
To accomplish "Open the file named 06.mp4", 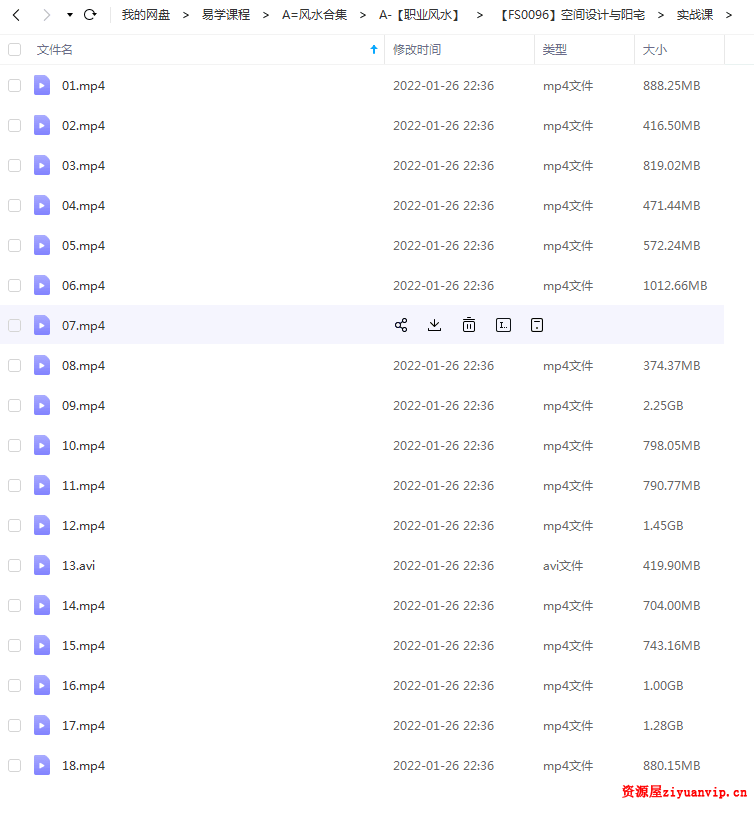I will 83,286.
